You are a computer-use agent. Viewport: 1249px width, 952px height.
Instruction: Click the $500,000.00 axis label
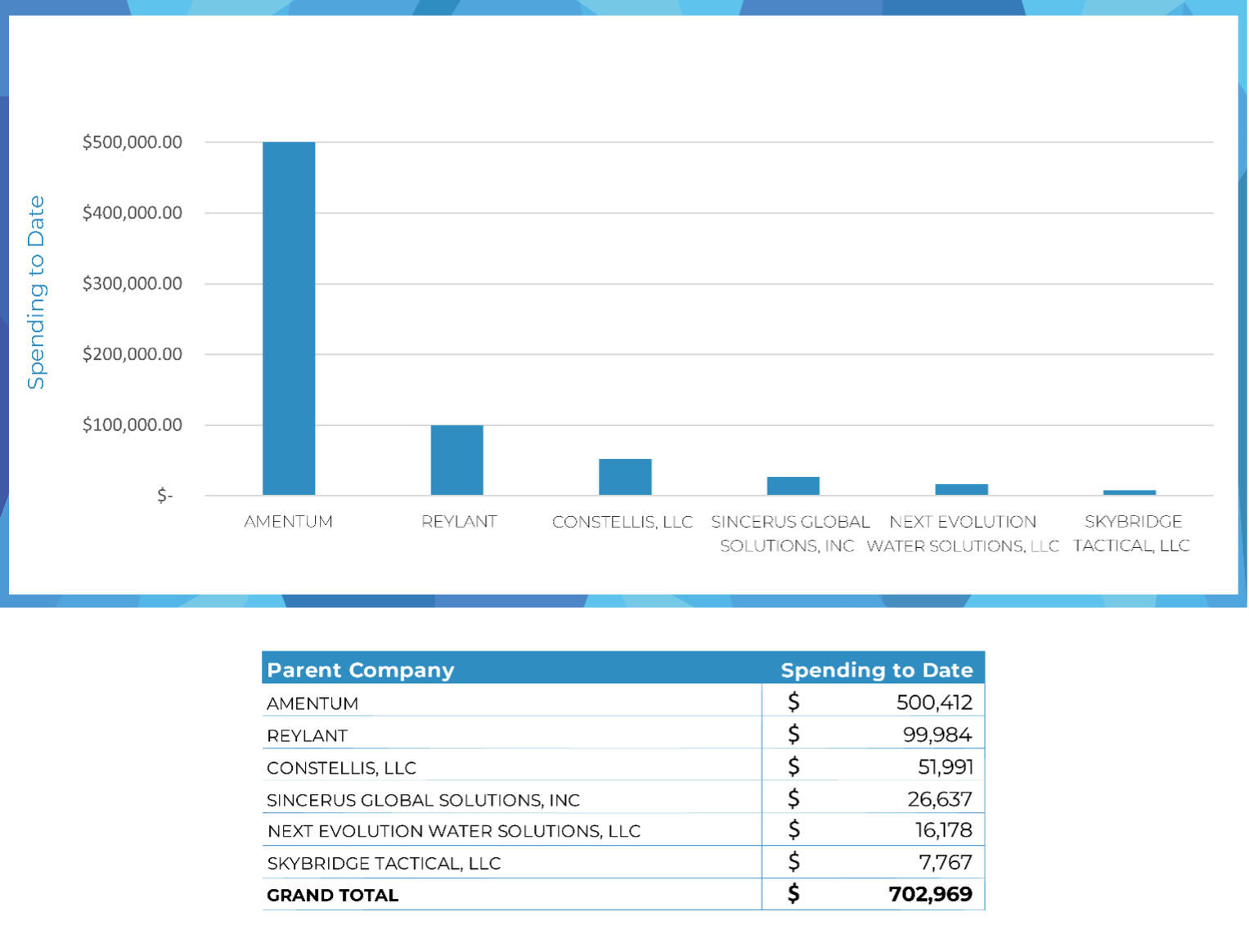tap(133, 142)
